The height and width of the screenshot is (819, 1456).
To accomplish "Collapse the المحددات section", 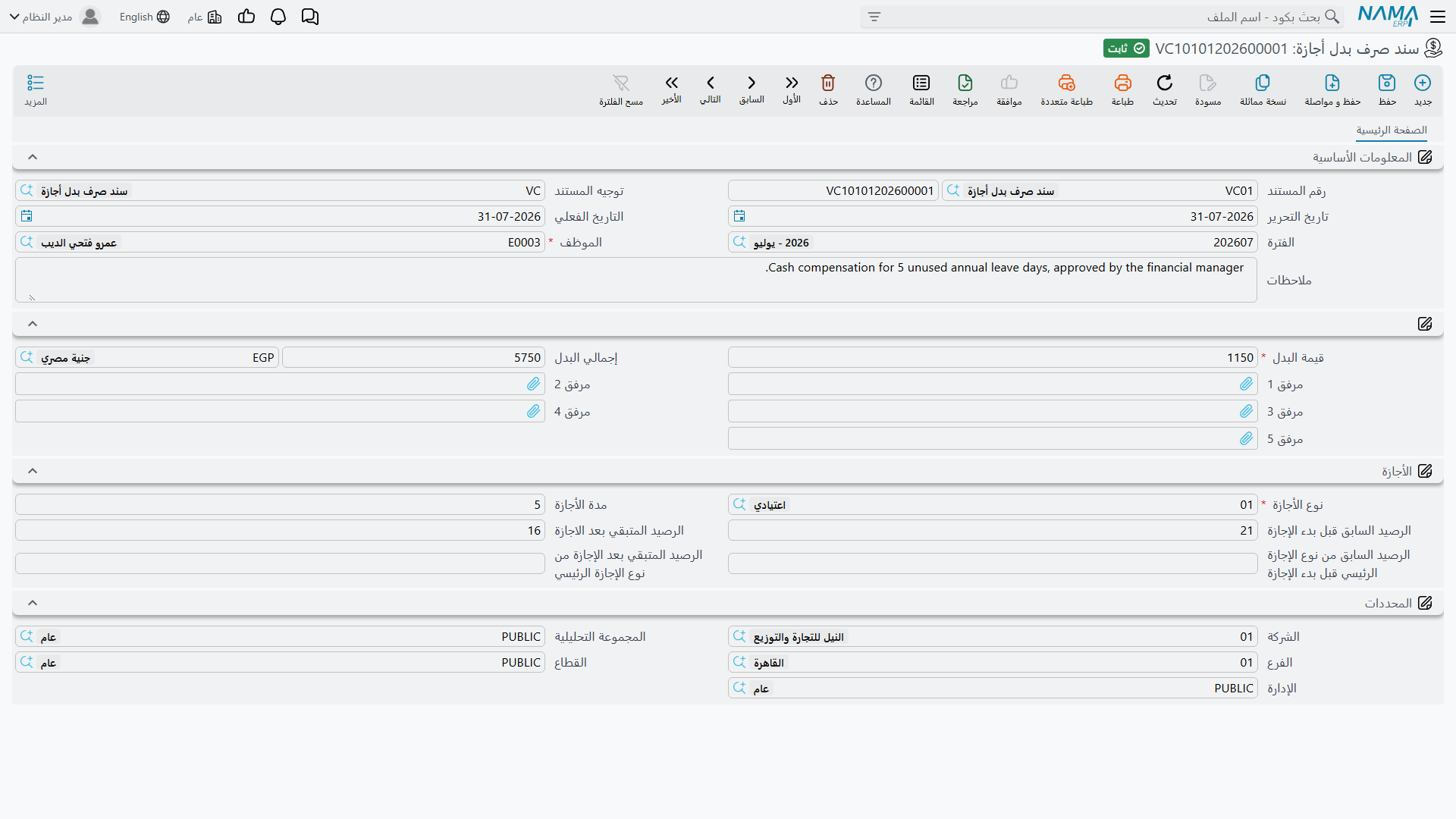I will click(x=33, y=603).
